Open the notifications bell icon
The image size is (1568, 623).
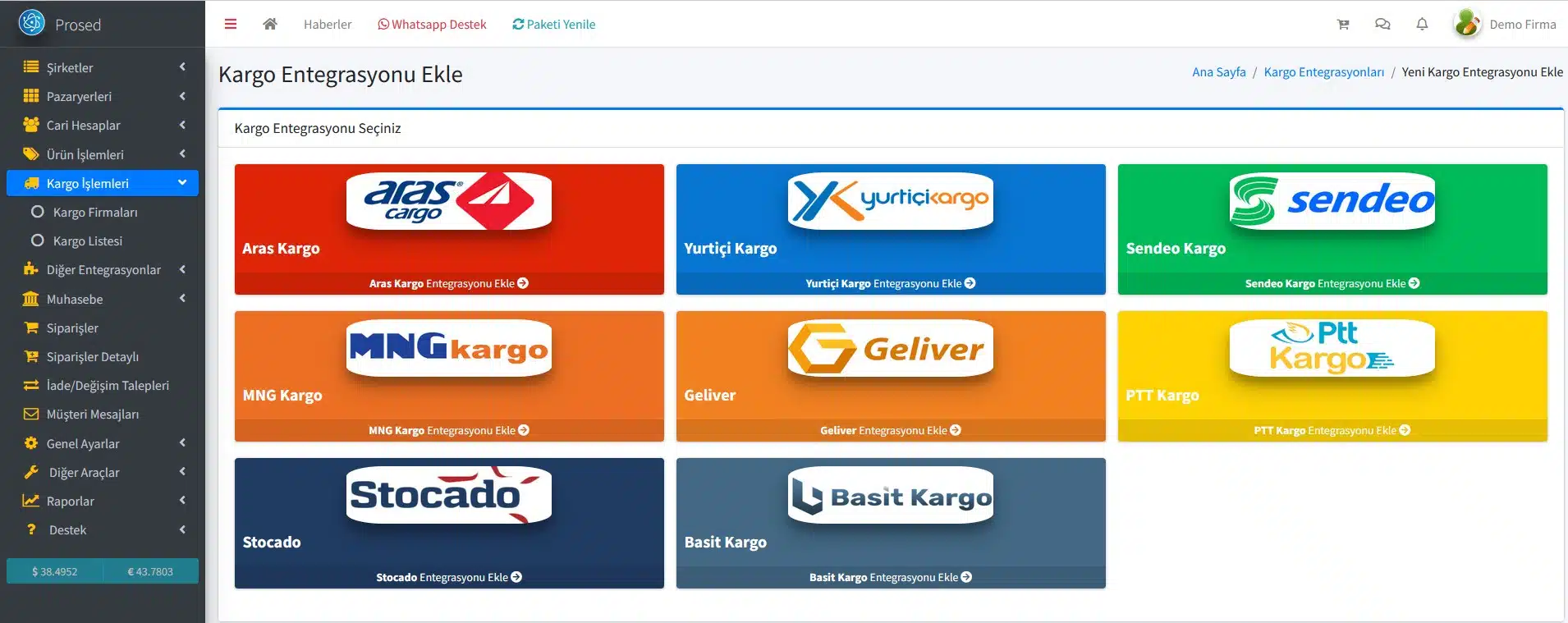(1422, 25)
